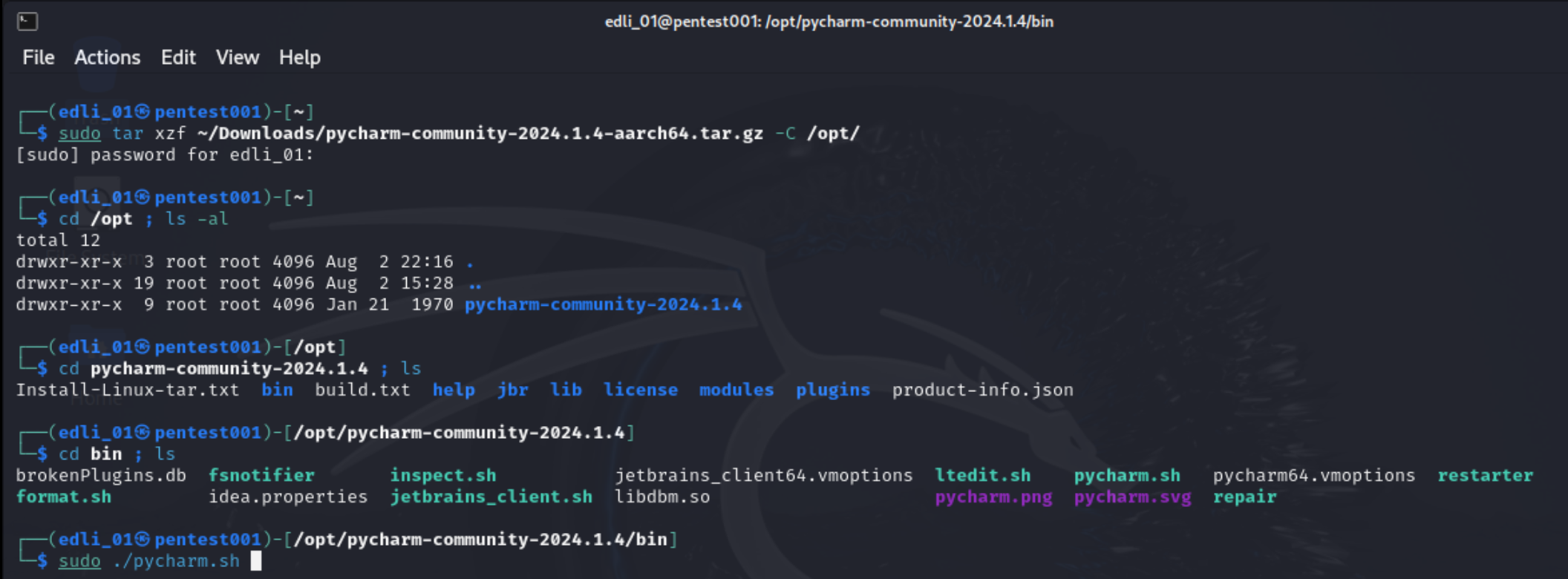Click the 'jbr' directory name
Image resolution: width=1568 pixels, height=579 pixels.
click(512, 390)
